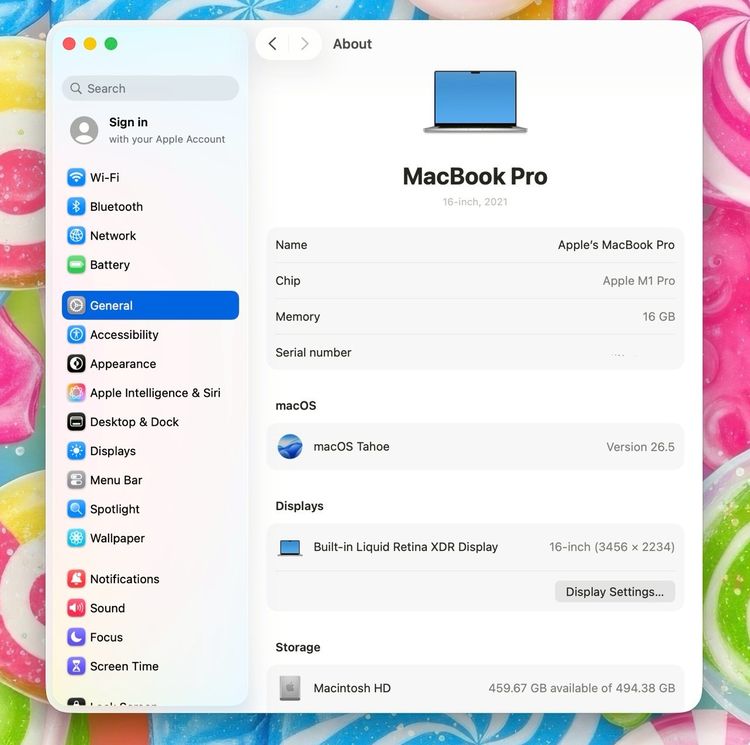Image resolution: width=750 pixels, height=745 pixels.
Task: Click the Spotlight magnifier icon
Action: tap(76, 509)
